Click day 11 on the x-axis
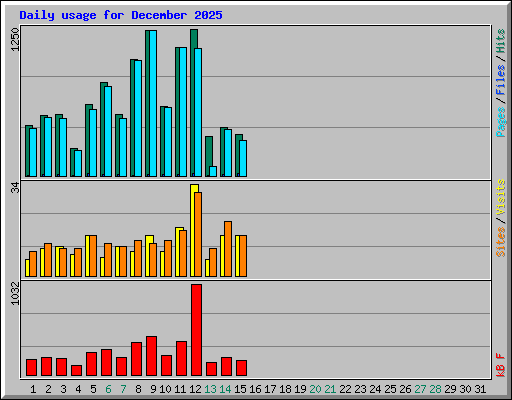 click(180, 389)
